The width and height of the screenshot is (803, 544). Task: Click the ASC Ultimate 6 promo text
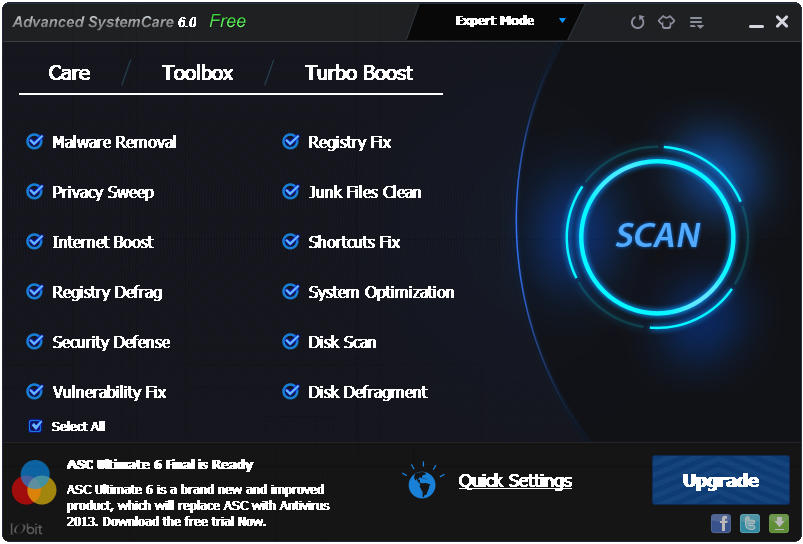[x=196, y=505]
